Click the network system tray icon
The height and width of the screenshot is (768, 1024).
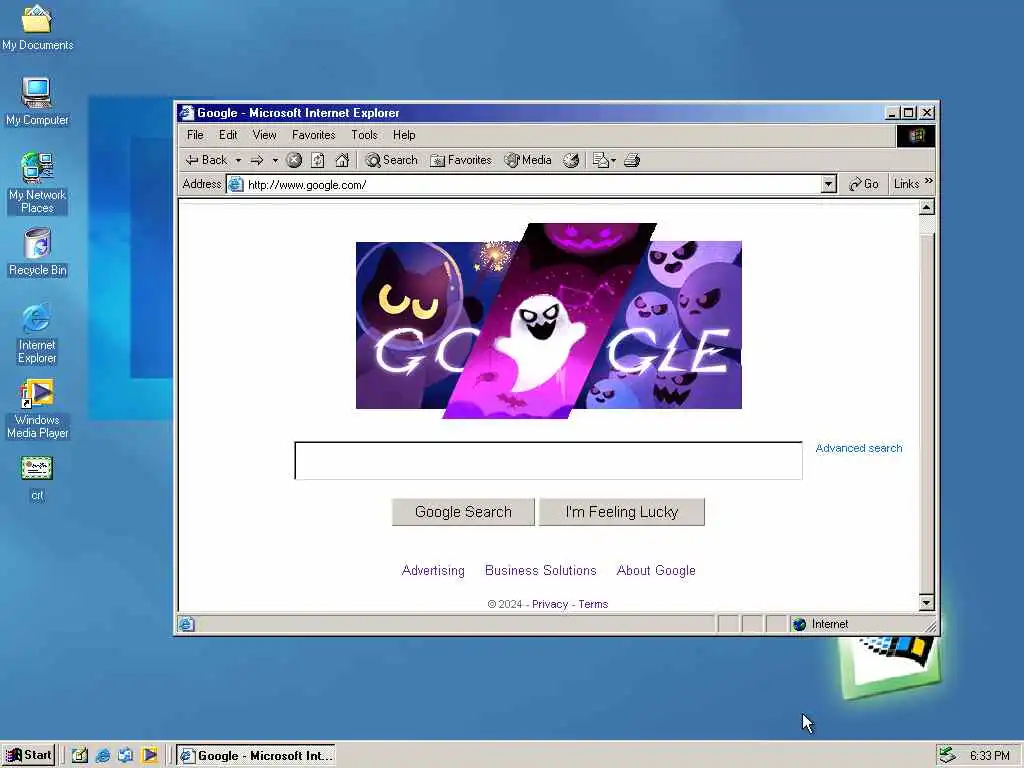[947, 756]
